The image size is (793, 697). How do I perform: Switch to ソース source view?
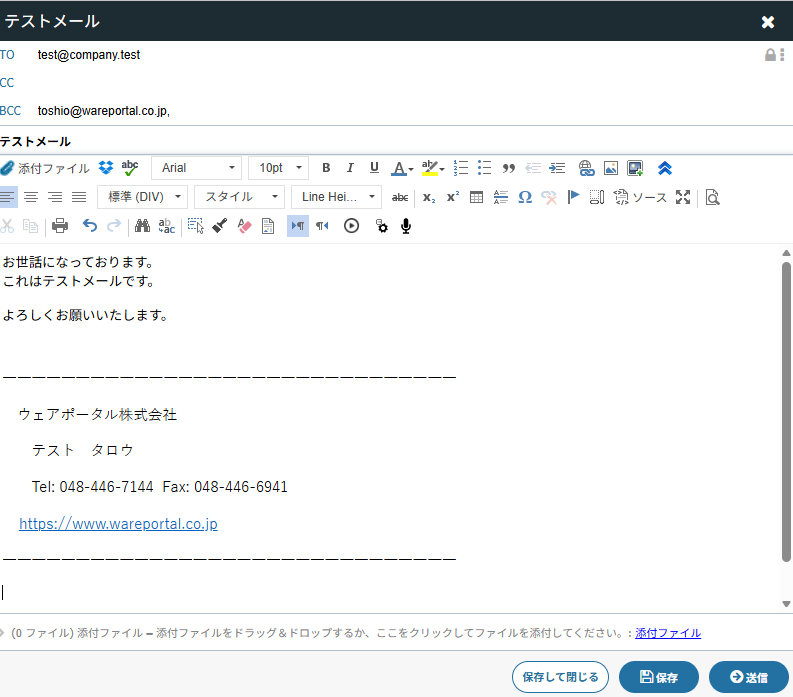point(640,197)
